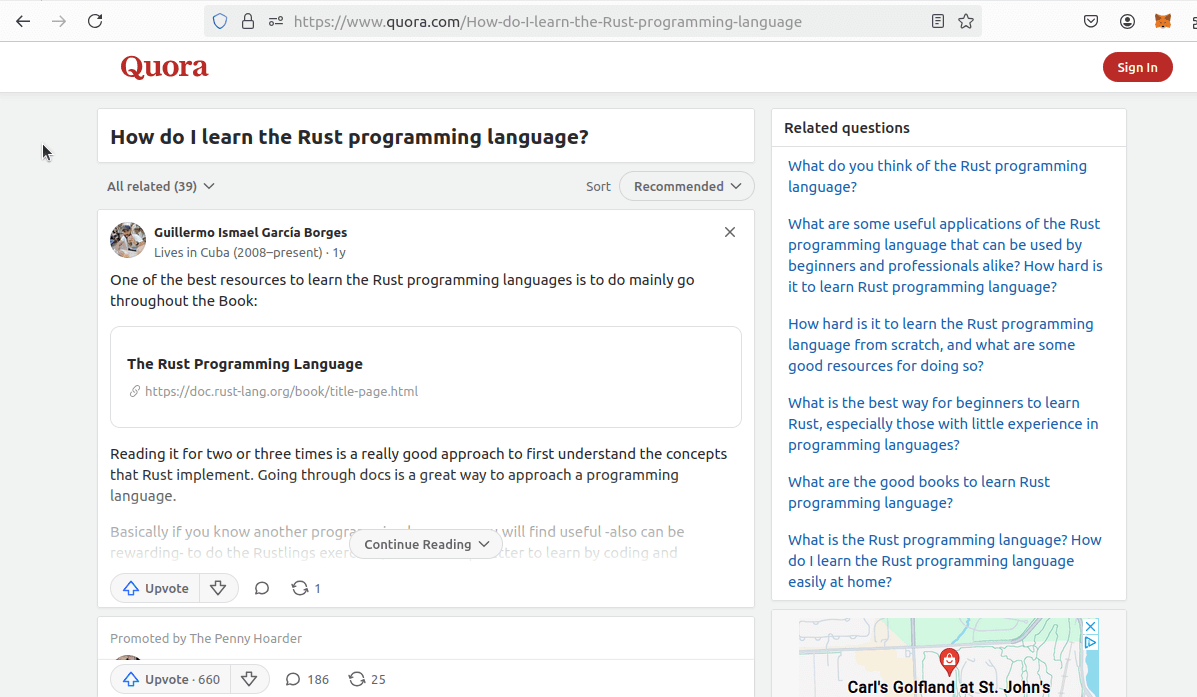Open the Pocket save icon

coord(1091,21)
